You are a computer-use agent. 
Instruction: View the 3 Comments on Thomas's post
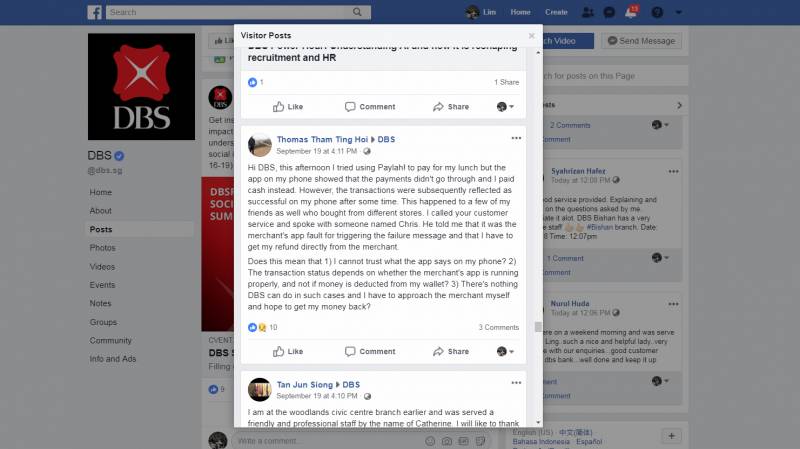tap(498, 327)
